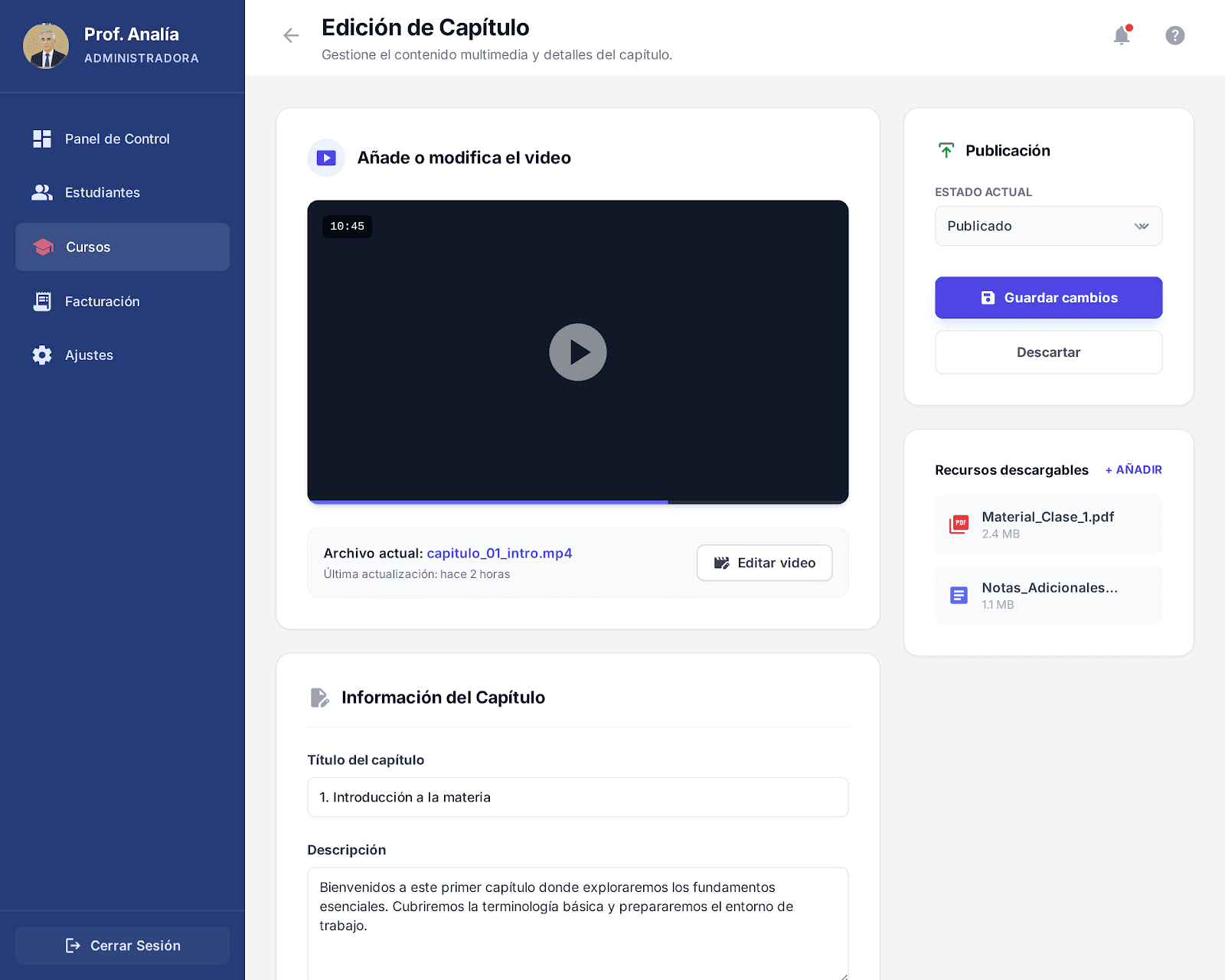
Task: Click the document icon for Notas_Adicionales
Action: pyautogui.click(x=959, y=595)
